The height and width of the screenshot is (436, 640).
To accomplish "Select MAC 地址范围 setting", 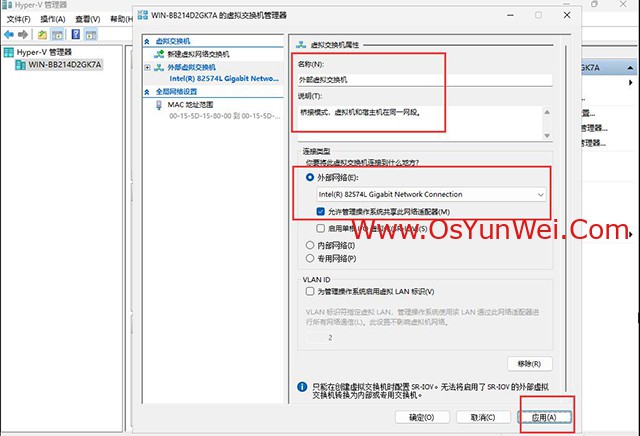I will [x=190, y=105].
